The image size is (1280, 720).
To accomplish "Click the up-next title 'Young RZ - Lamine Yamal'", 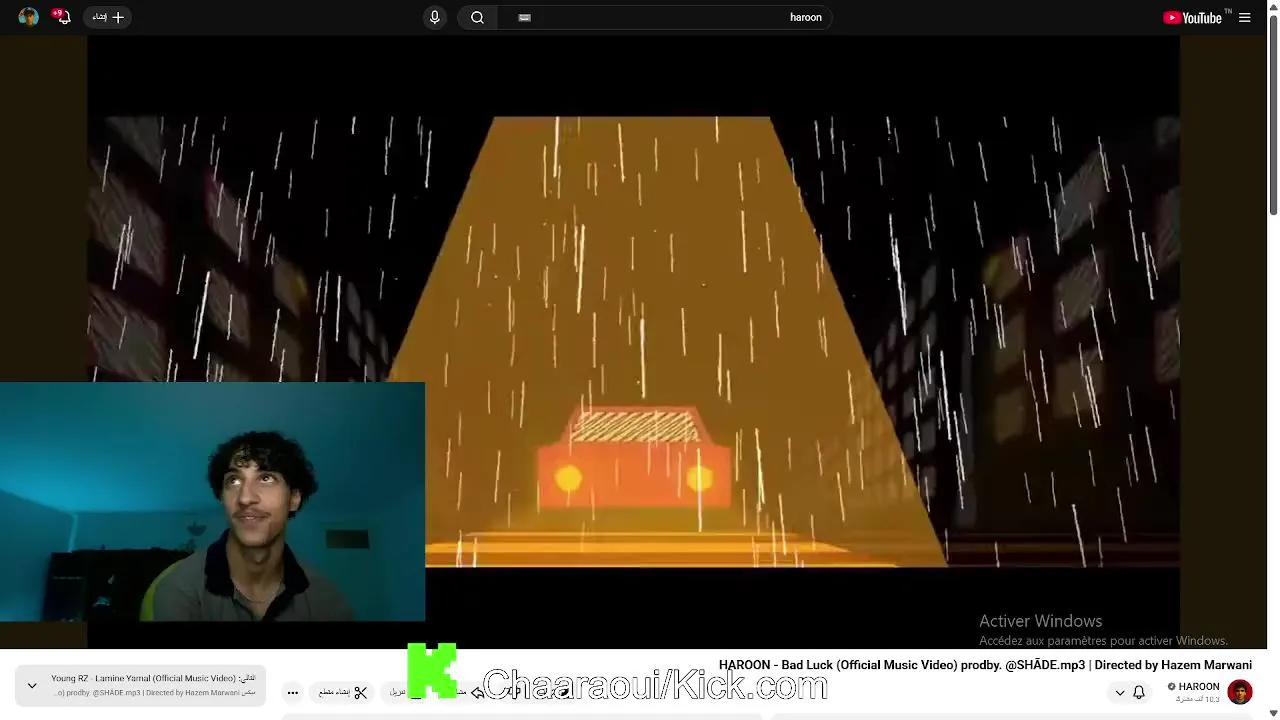I will point(153,678).
